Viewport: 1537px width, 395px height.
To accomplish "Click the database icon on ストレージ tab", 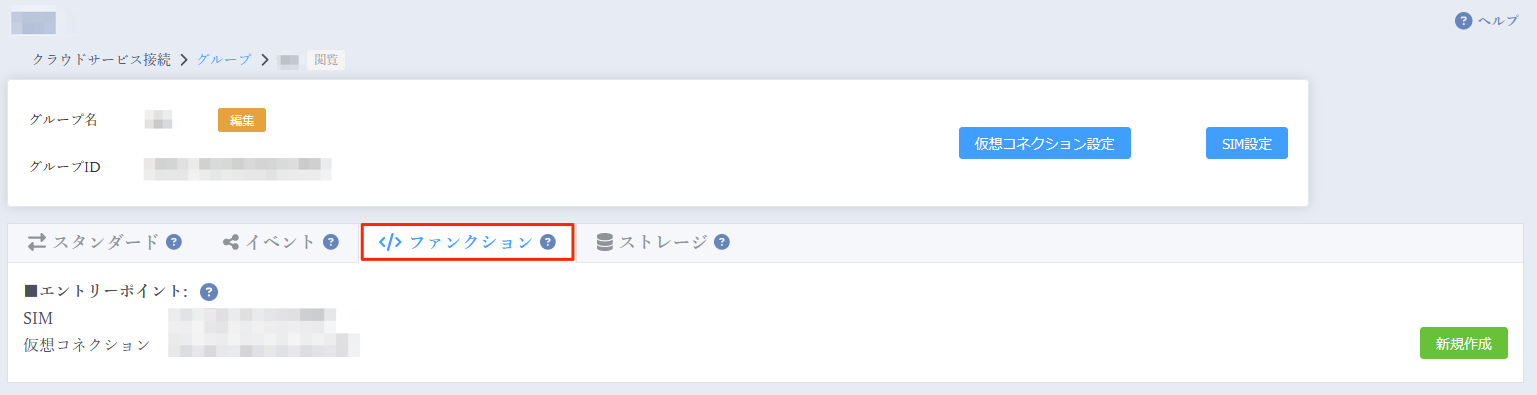I will [604, 242].
